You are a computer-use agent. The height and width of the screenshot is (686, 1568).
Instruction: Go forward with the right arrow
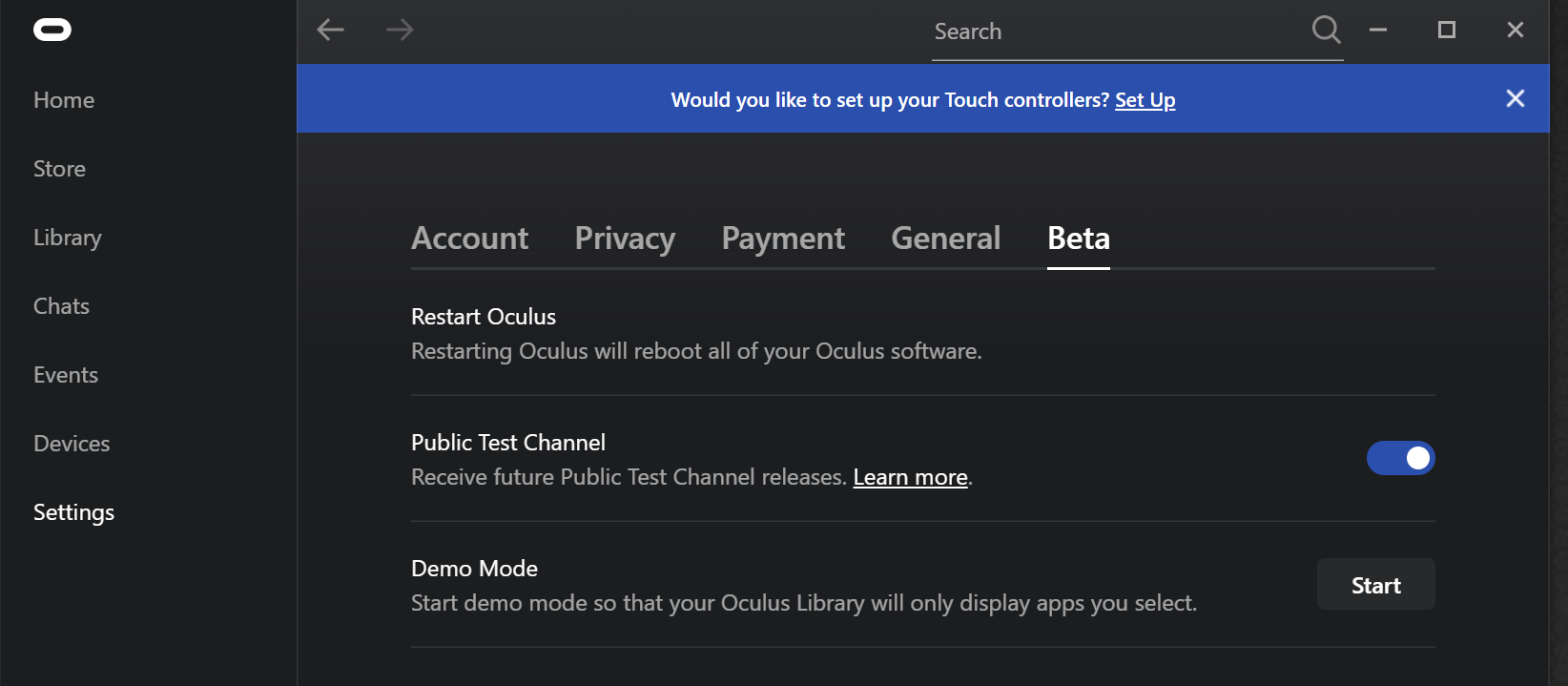coord(400,31)
